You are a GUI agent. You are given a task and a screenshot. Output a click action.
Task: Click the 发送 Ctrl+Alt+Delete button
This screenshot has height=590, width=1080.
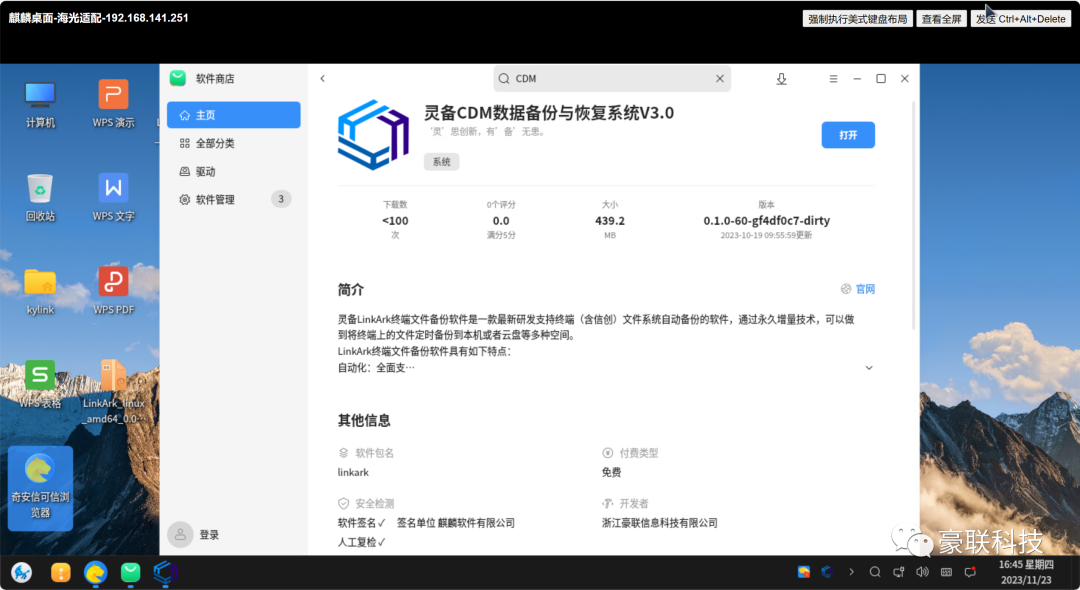[1021, 19]
